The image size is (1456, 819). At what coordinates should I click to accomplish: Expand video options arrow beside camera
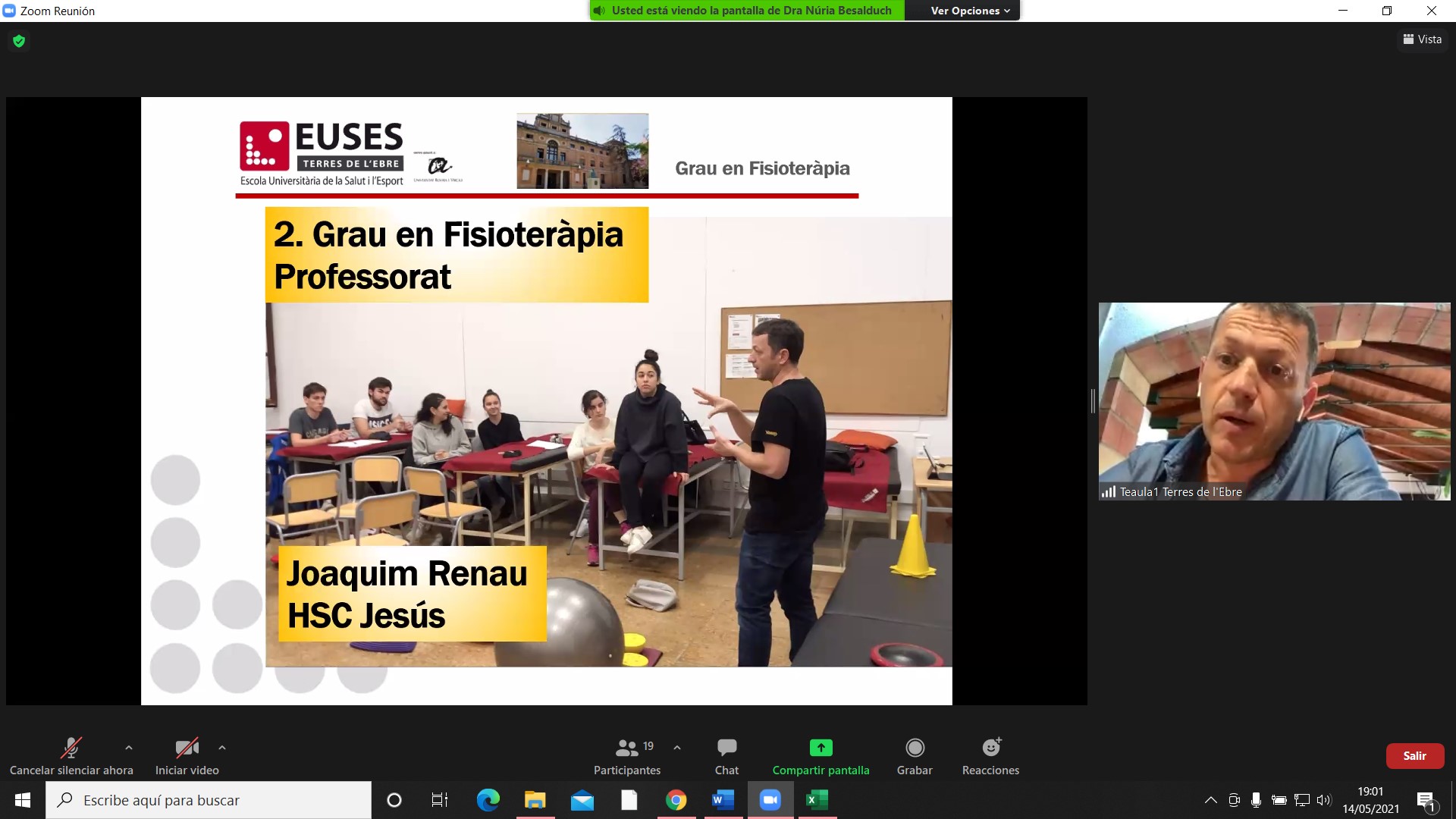tap(222, 748)
